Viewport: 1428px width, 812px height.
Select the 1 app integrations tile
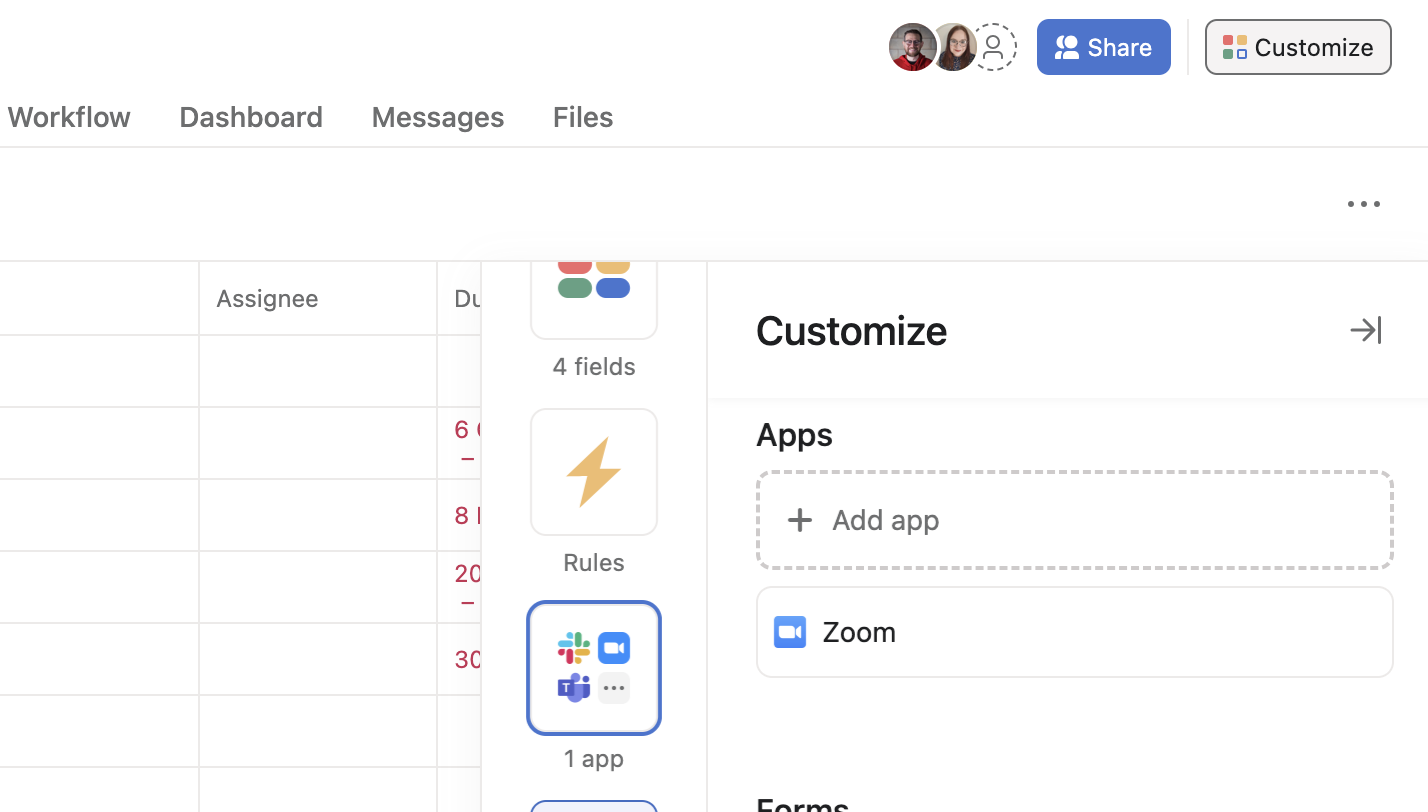(x=594, y=668)
